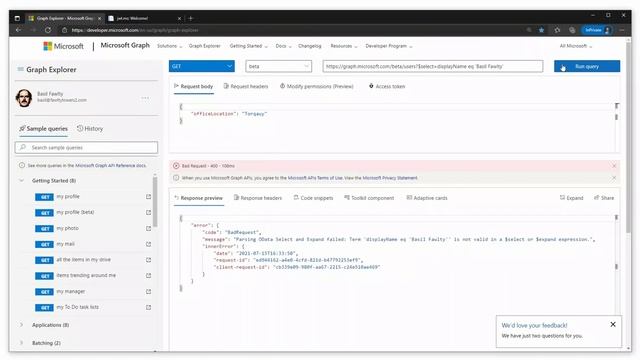Dismiss the Bad Request error banner
The height and width of the screenshot is (360, 640).
pyautogui.click(x=614, y=166)
